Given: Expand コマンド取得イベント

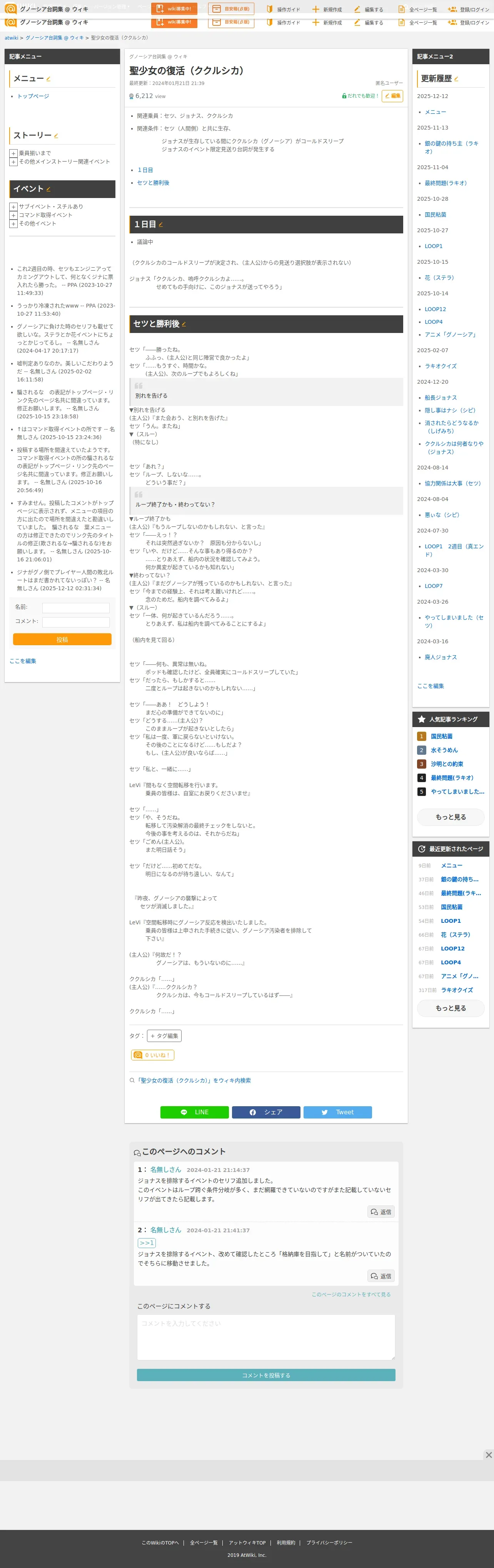Looking at the screenshot, I should click(x=13, y=215).
